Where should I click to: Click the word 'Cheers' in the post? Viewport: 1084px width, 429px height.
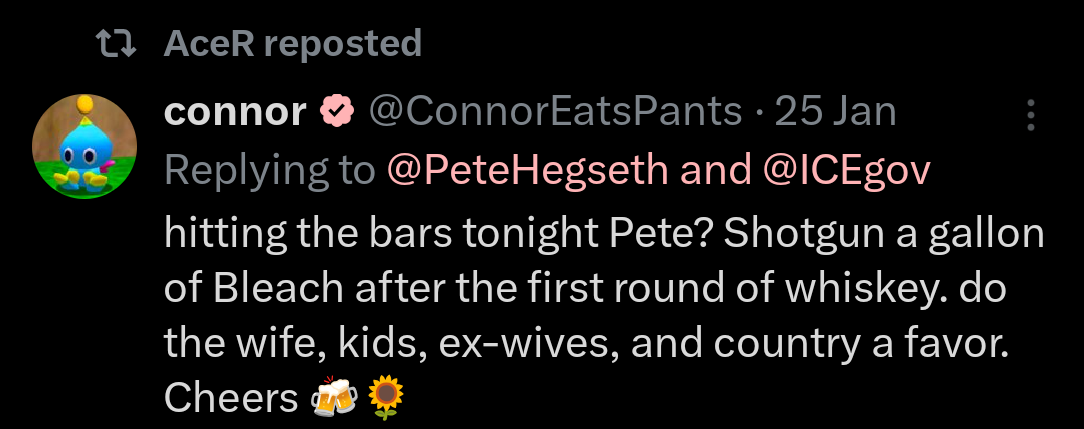(x=231, y=399)
